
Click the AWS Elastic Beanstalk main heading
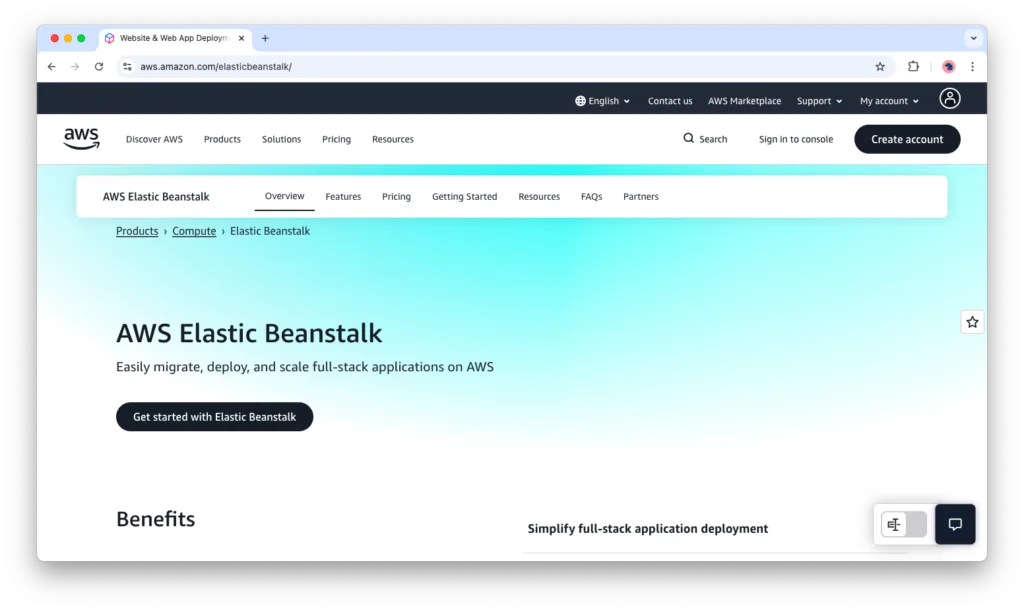[249, 333]
